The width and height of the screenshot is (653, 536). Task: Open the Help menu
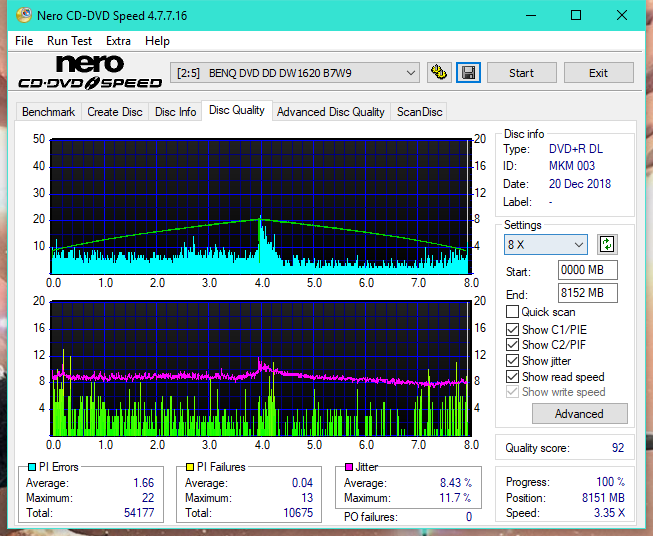[x=157, y=41]
